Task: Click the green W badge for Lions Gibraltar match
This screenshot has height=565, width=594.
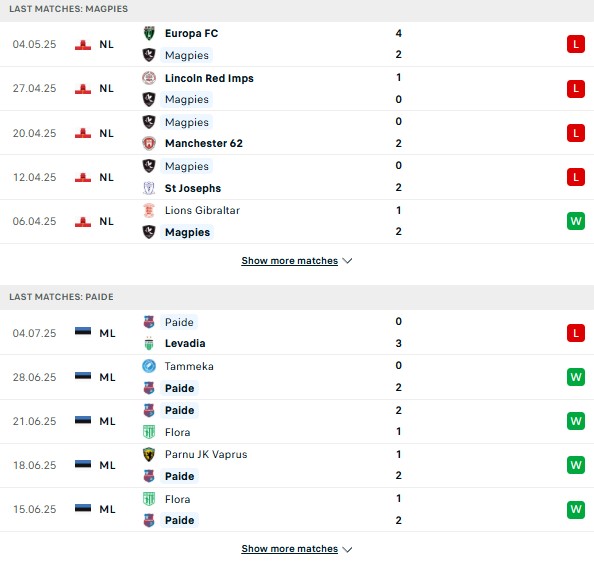Action: 576,221
